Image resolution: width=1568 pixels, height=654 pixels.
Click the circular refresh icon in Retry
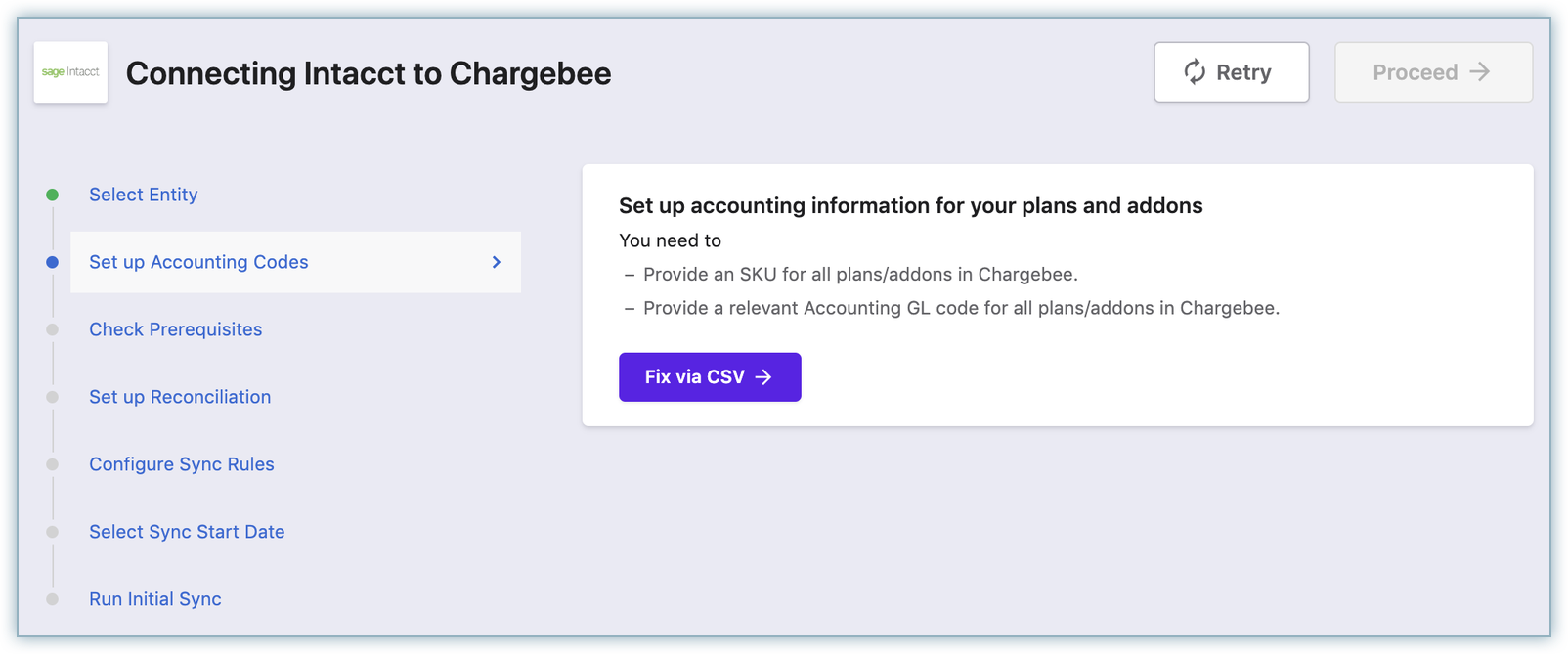tap(1195, 72)
